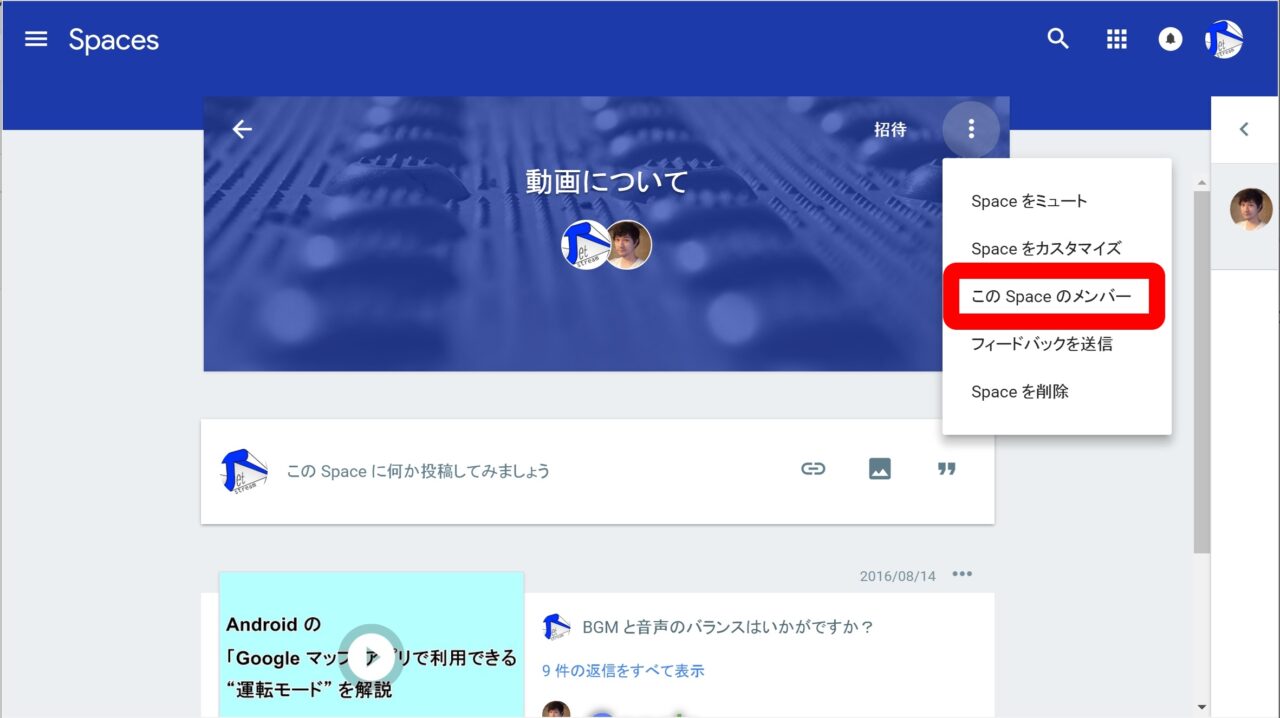Select 'Space をミュート' menu item
The width and height of the screenshot is (1280, 718).
(1029, 201)
